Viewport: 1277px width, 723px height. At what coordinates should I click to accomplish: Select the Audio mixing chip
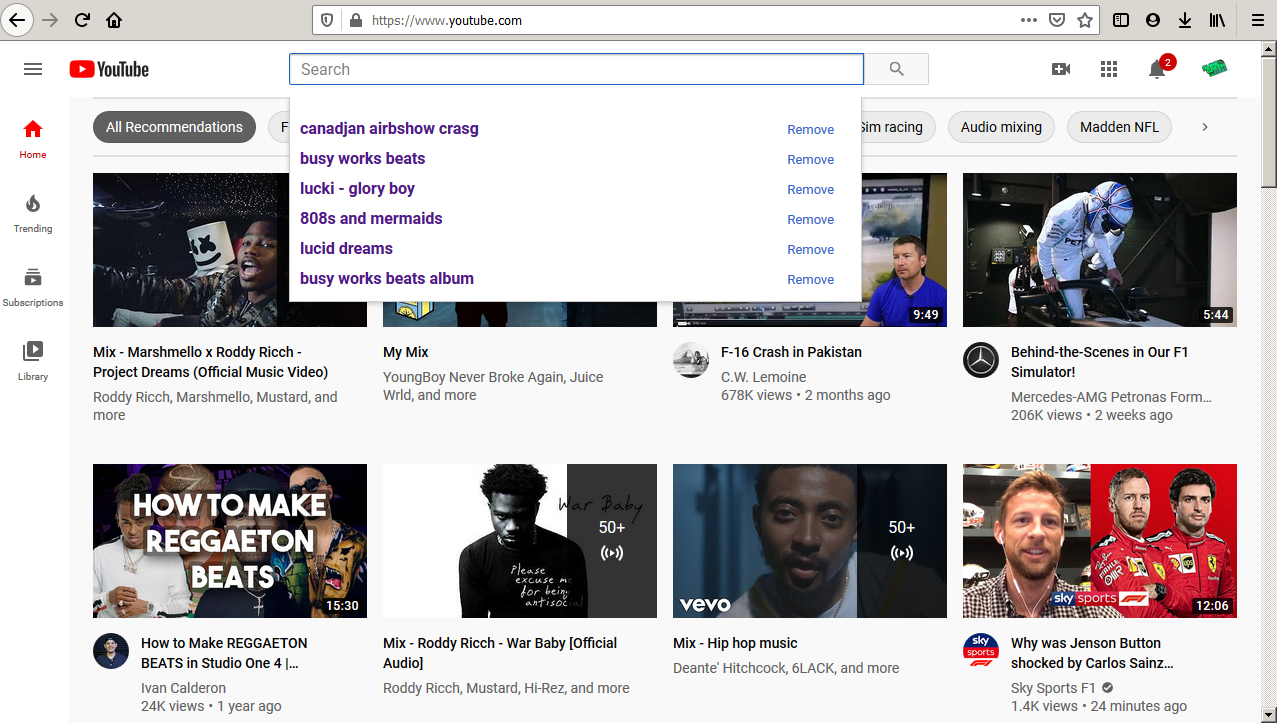pos(1001,127)
